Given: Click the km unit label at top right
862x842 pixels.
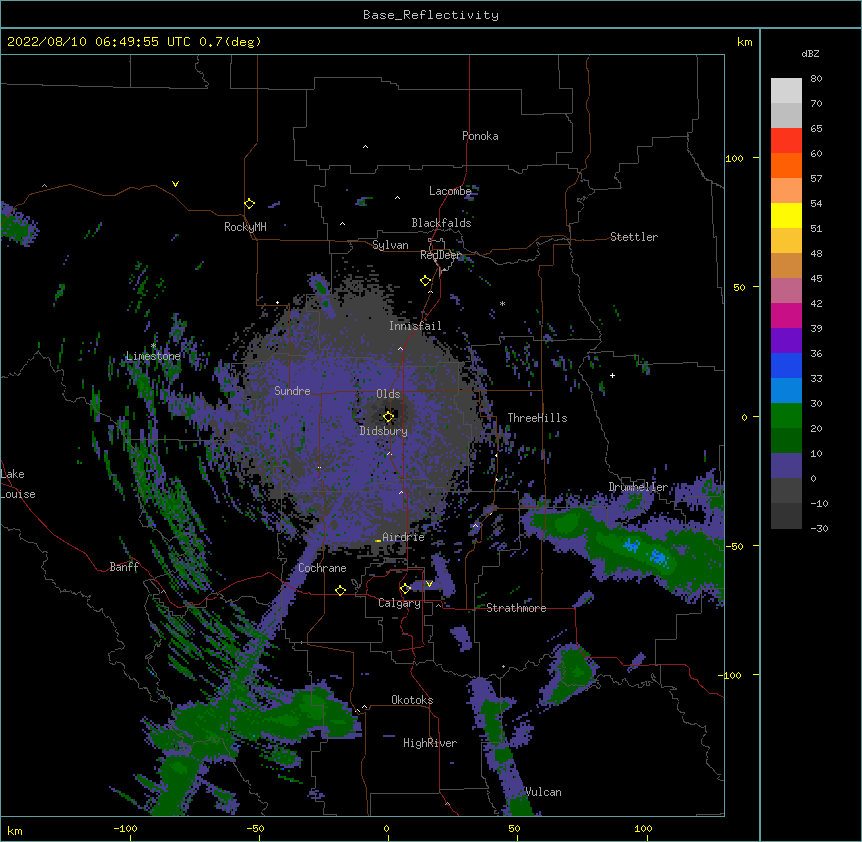Looking at the screenshot, I should click(x=745, y=42).
